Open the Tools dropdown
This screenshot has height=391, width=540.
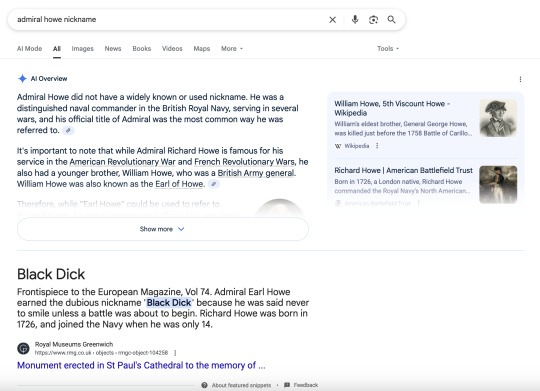click(388, 49)
